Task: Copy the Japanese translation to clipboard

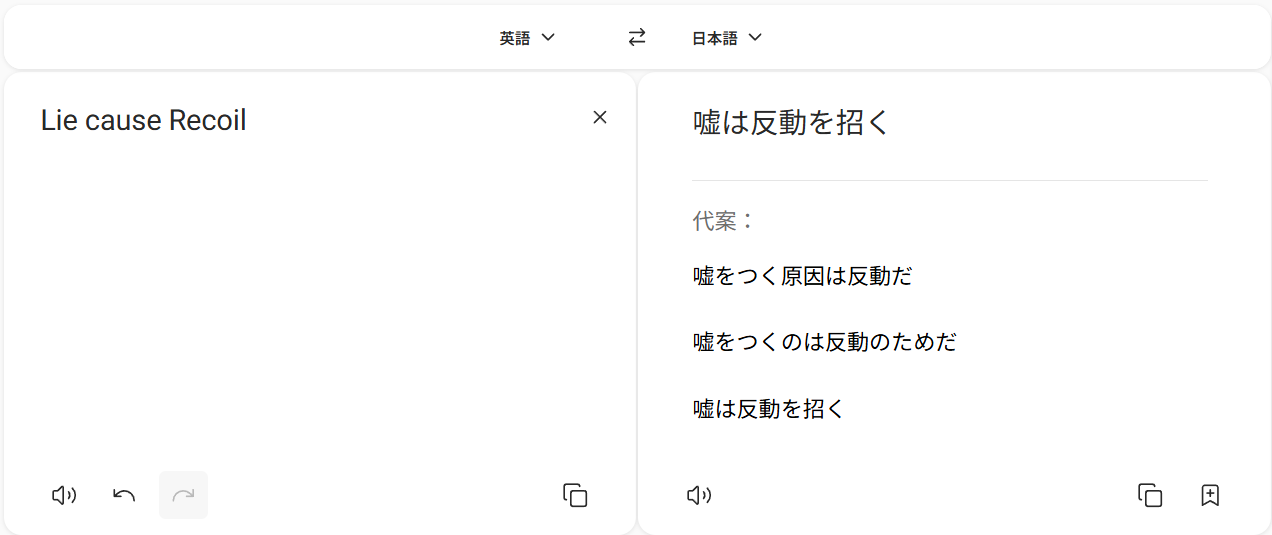Action: pos(1150,495)
